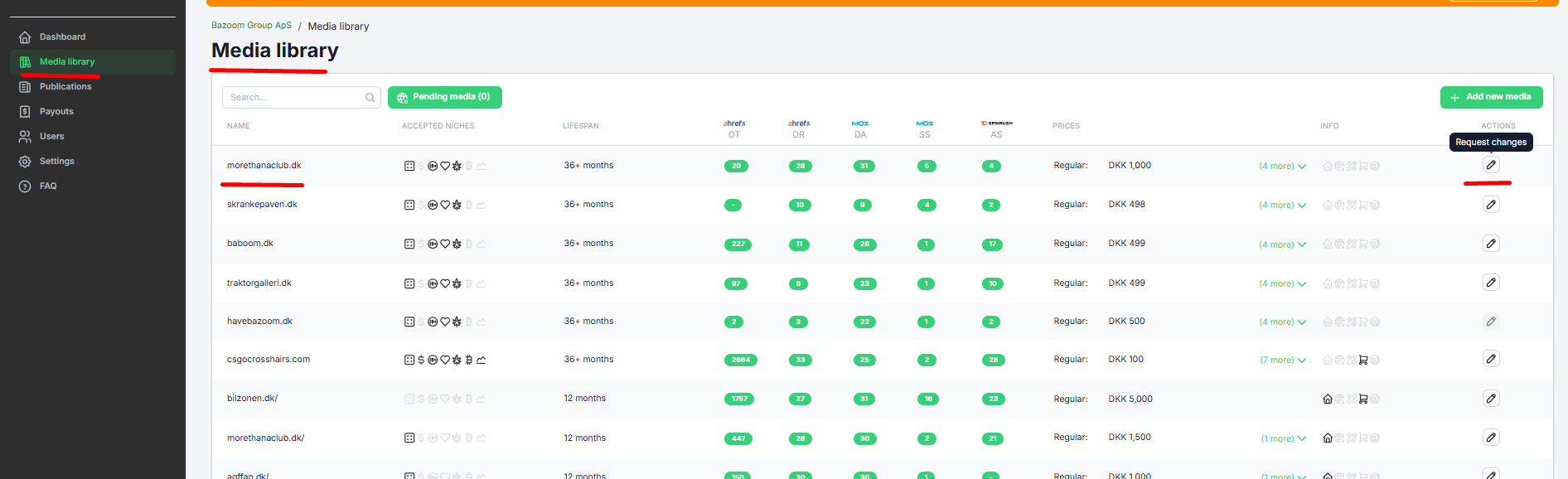Click the dollar niche icon for csgocrosshairs.com
Viewport: 1568px width, 479px height.
pyautogui.click(x=421, y=360)
